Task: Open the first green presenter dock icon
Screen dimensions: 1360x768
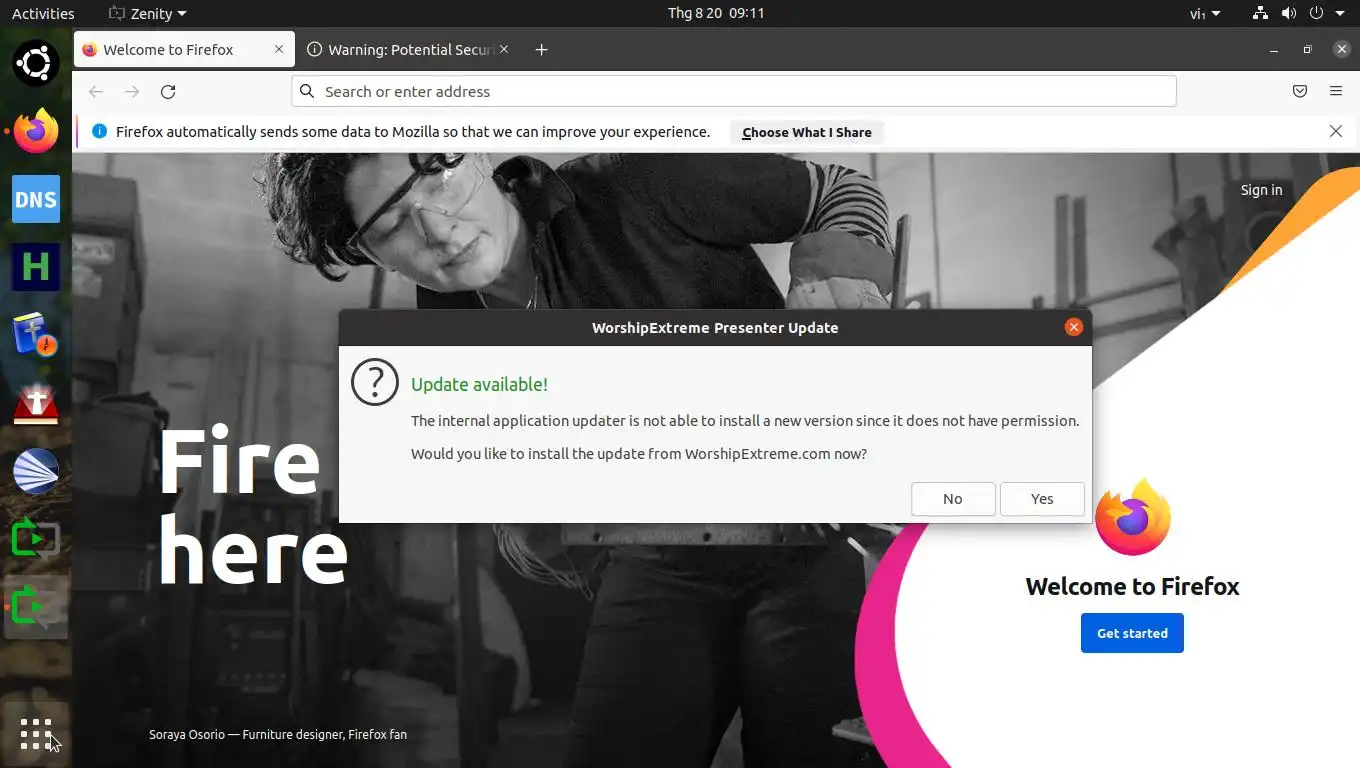Action: pyautogui.click(x=36, y=539)
